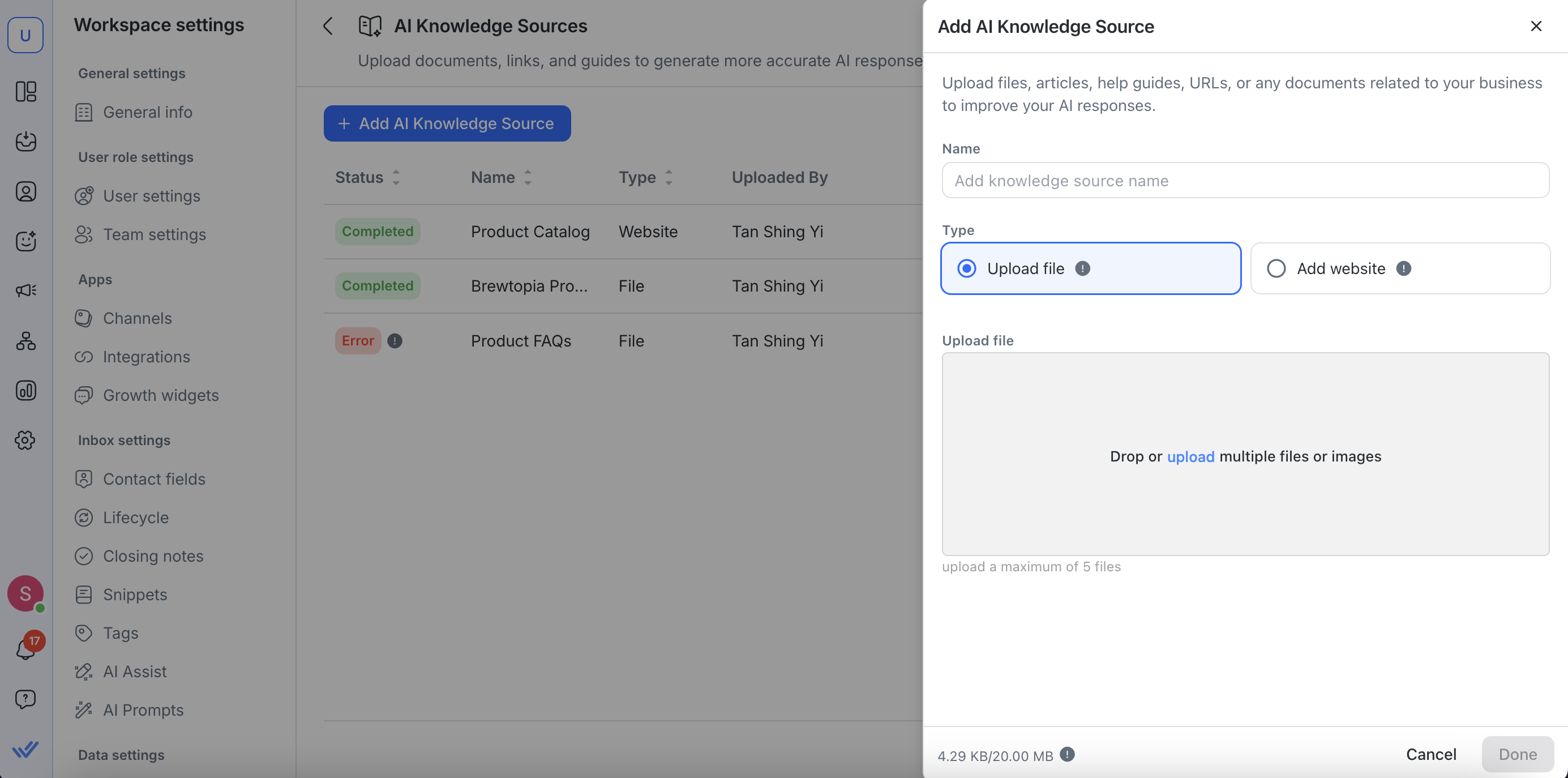Open the contacts icon in left rail
Image resolution: width=1568 pixels, height=778 pixels.
pyautogui.click(x=25, y=191)
